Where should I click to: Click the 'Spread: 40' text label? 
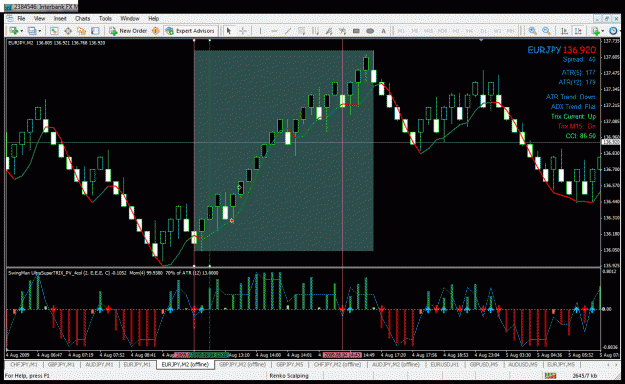point(579,59)
